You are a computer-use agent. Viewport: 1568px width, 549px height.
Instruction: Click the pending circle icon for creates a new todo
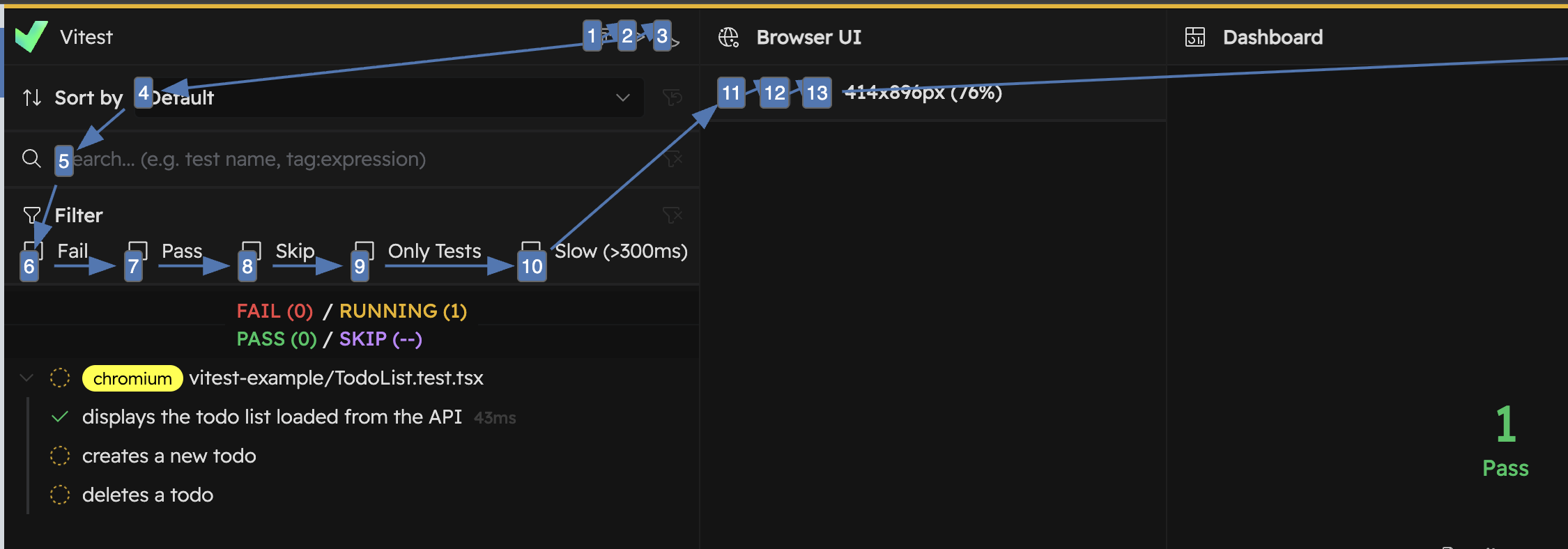(x=60, y=456)
